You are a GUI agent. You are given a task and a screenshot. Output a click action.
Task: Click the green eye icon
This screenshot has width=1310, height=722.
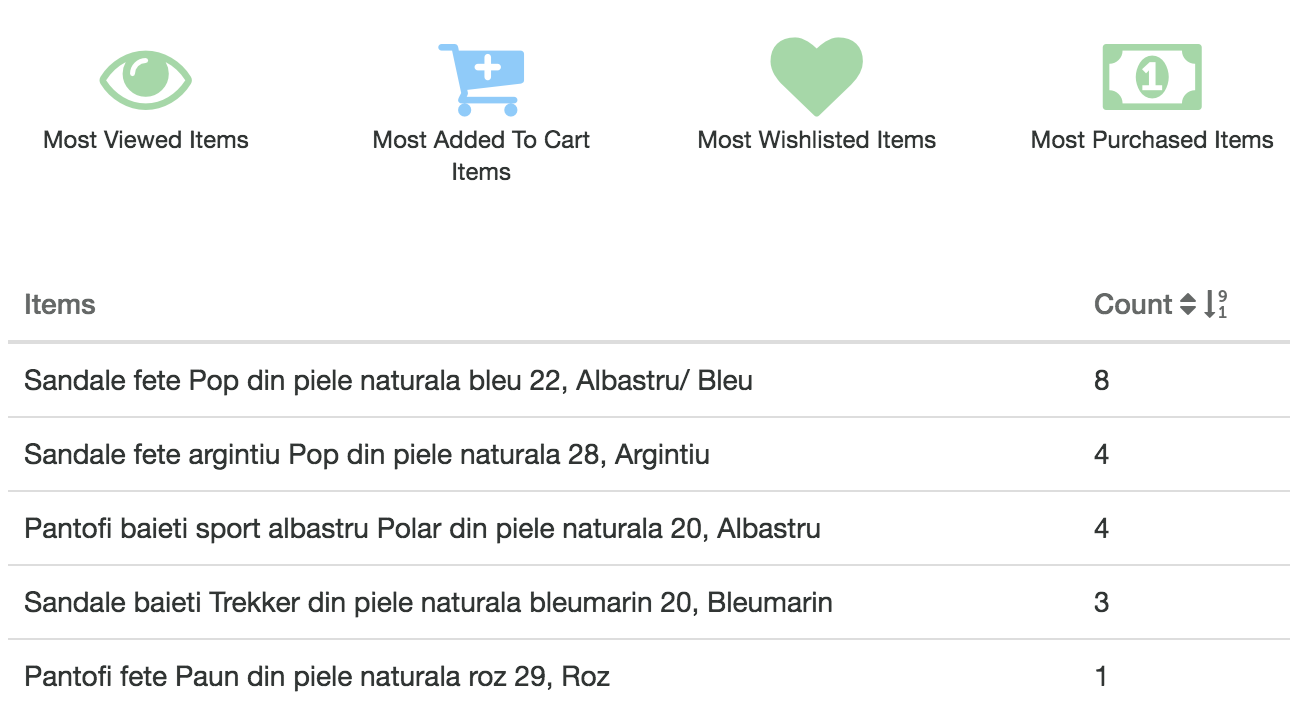click(x=146, y=78)
